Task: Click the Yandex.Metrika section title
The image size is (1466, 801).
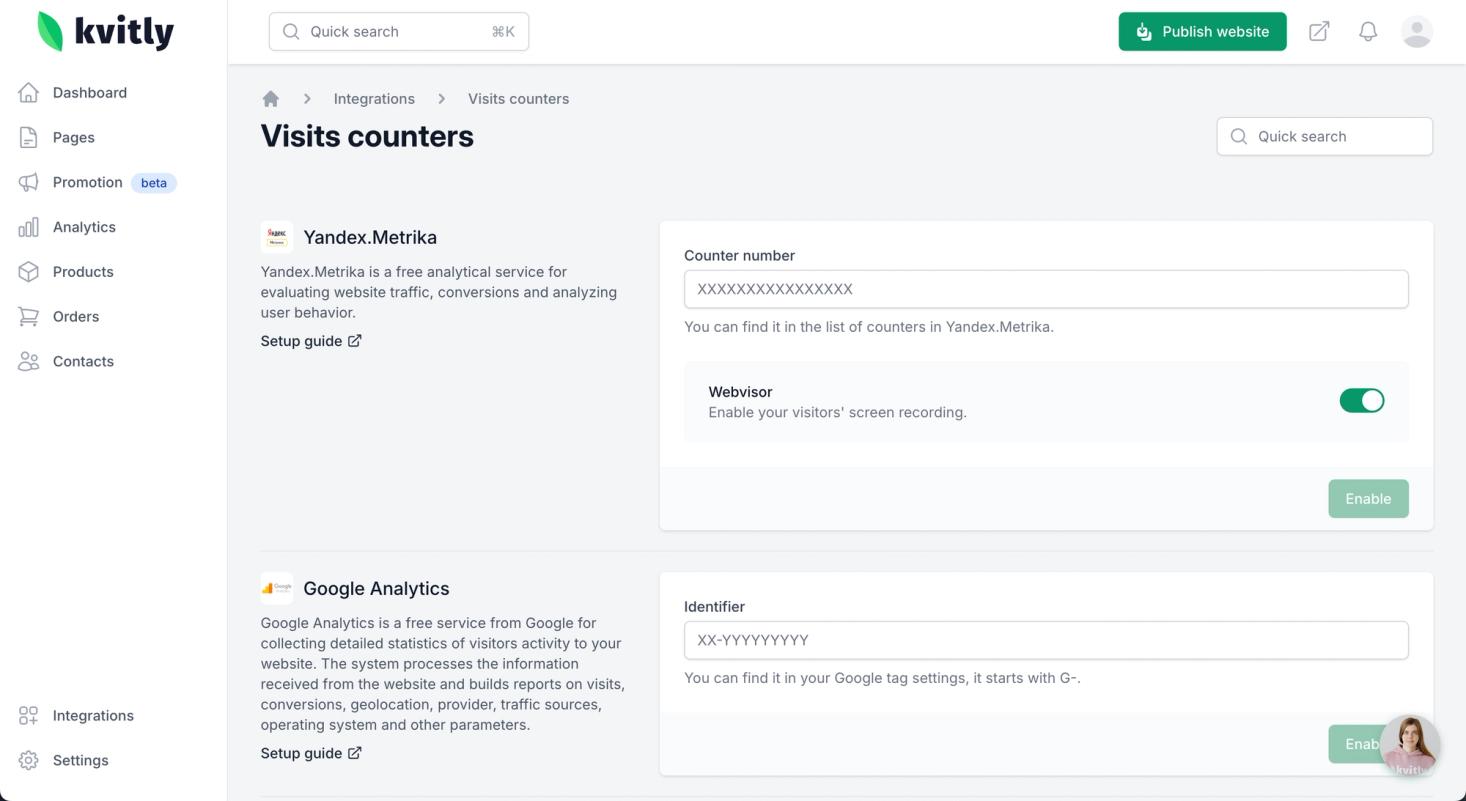Action: click(370, 238)
